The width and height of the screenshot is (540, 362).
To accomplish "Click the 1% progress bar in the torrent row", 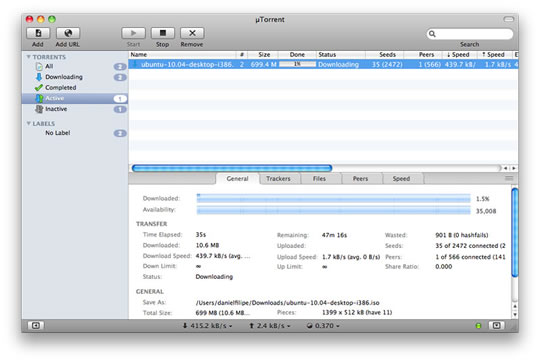I will tap(297, 64).
